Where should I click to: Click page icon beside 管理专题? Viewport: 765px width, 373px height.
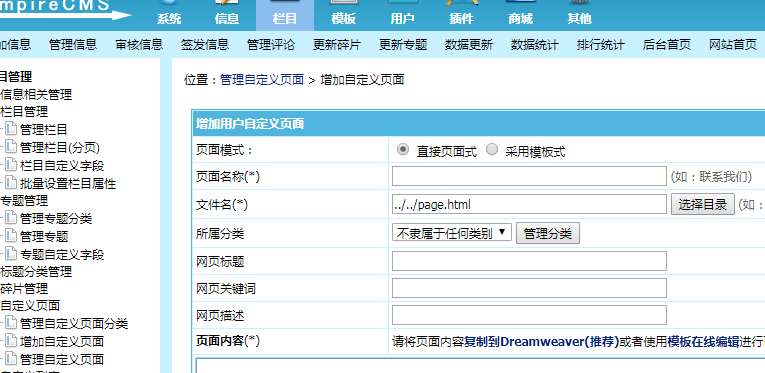(11, 236)
